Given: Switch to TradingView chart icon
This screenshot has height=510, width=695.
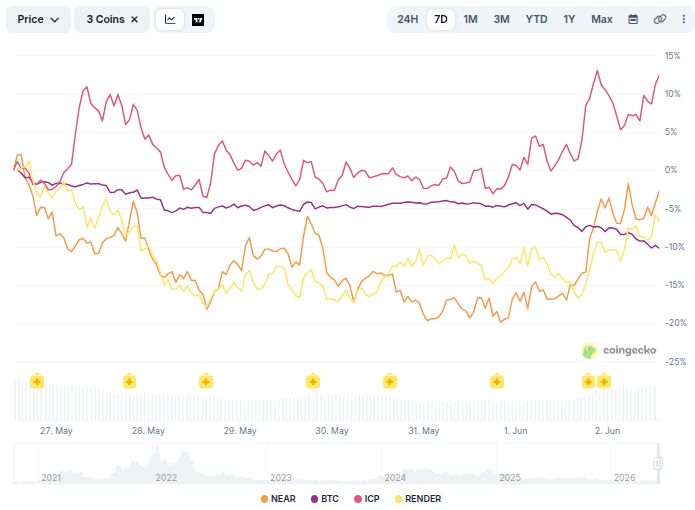Looking at the screenshot, I should tap(198, 19).
